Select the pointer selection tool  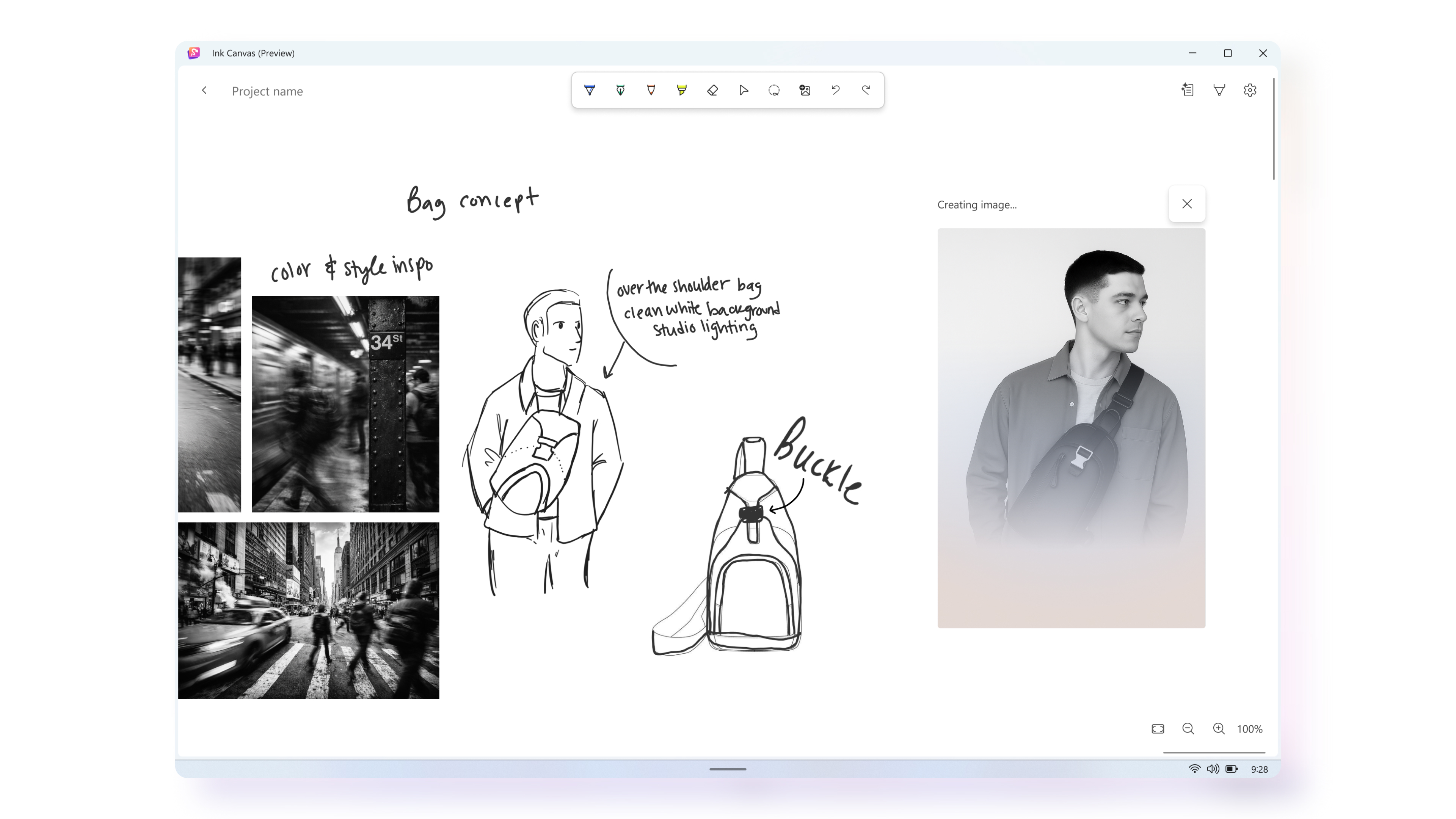(x=744, y=90)
